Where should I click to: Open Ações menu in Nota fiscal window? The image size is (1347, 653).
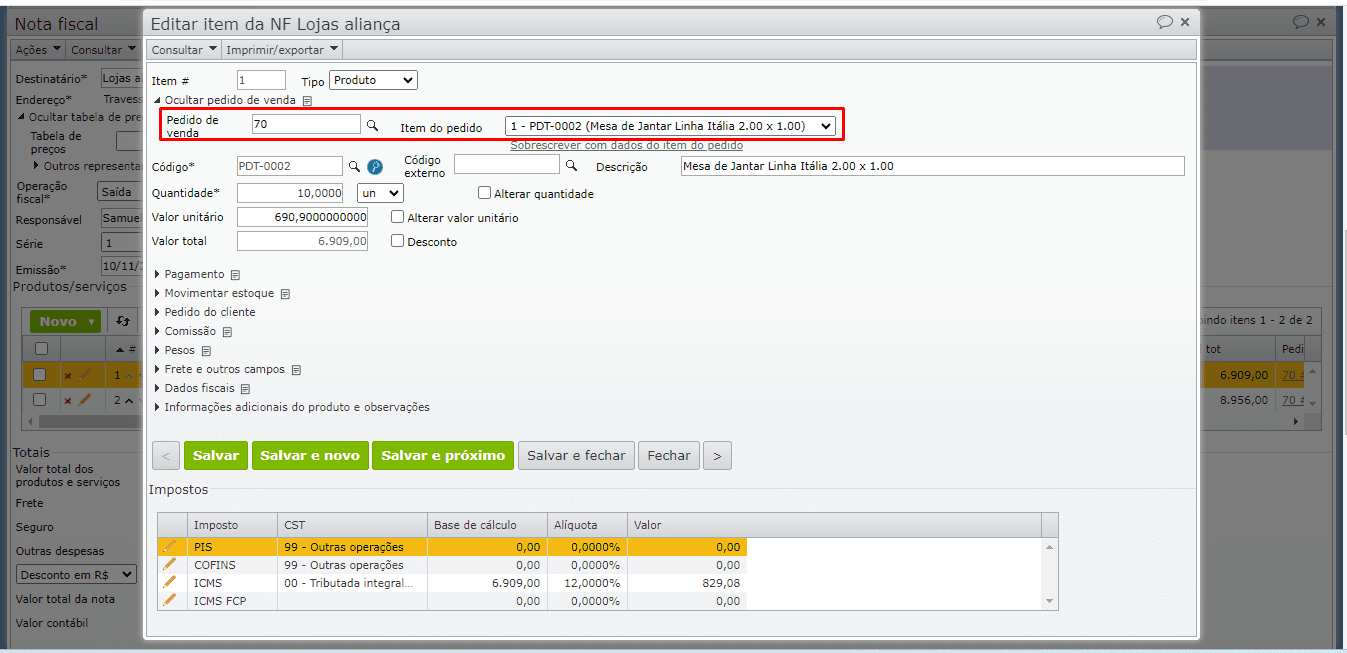(38, 49)
